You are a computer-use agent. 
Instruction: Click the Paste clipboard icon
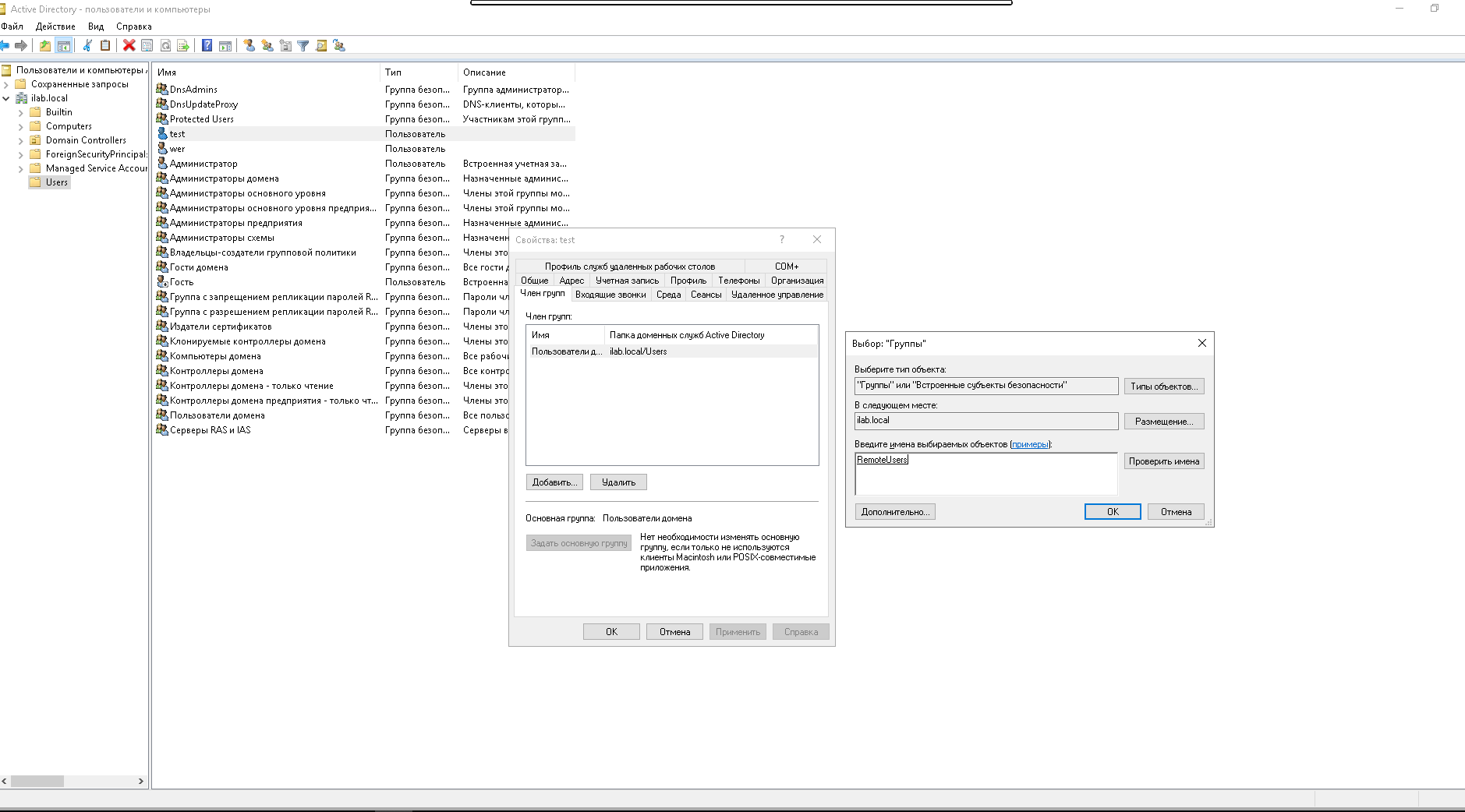point(105,46)
